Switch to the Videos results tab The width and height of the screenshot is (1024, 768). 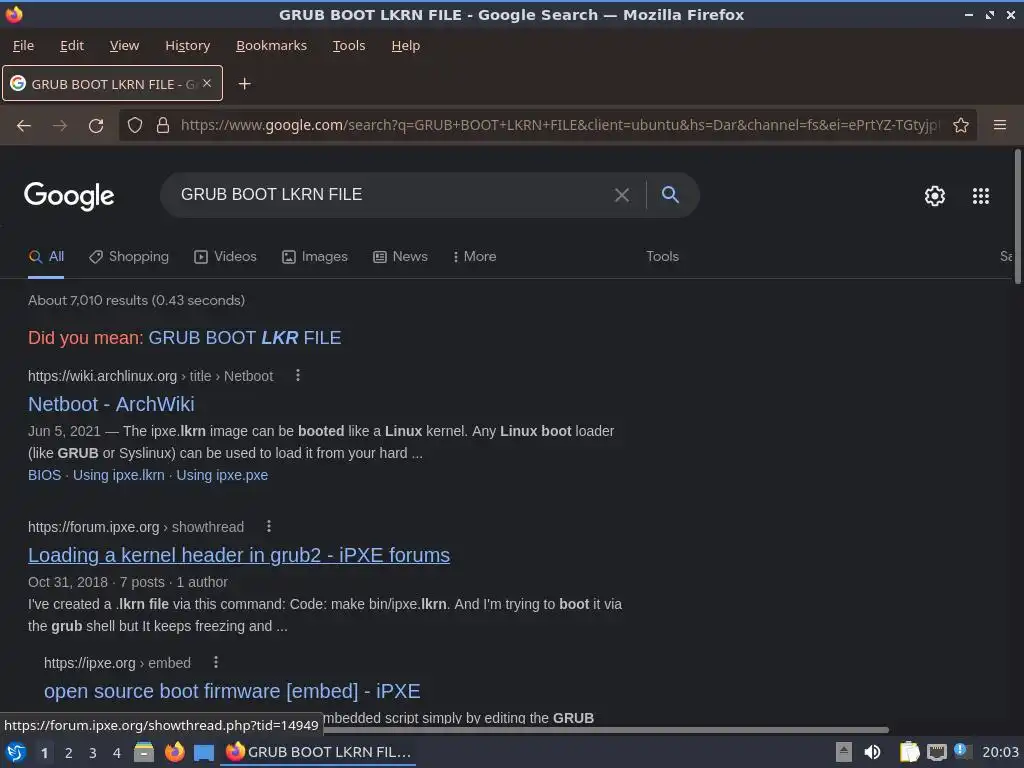(x=225, y=257)
